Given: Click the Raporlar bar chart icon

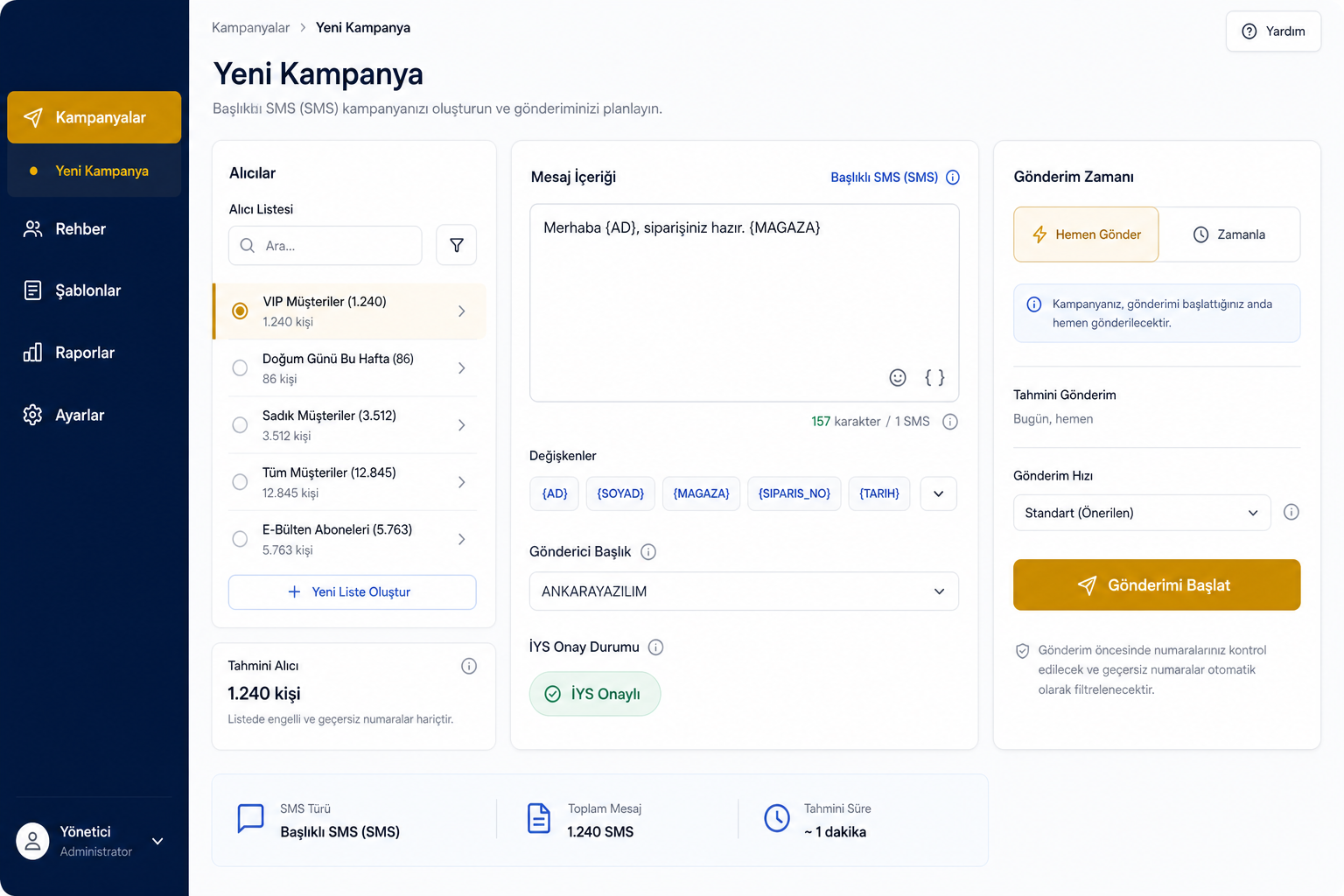Looking at the screenshot, I should point(32,353).
